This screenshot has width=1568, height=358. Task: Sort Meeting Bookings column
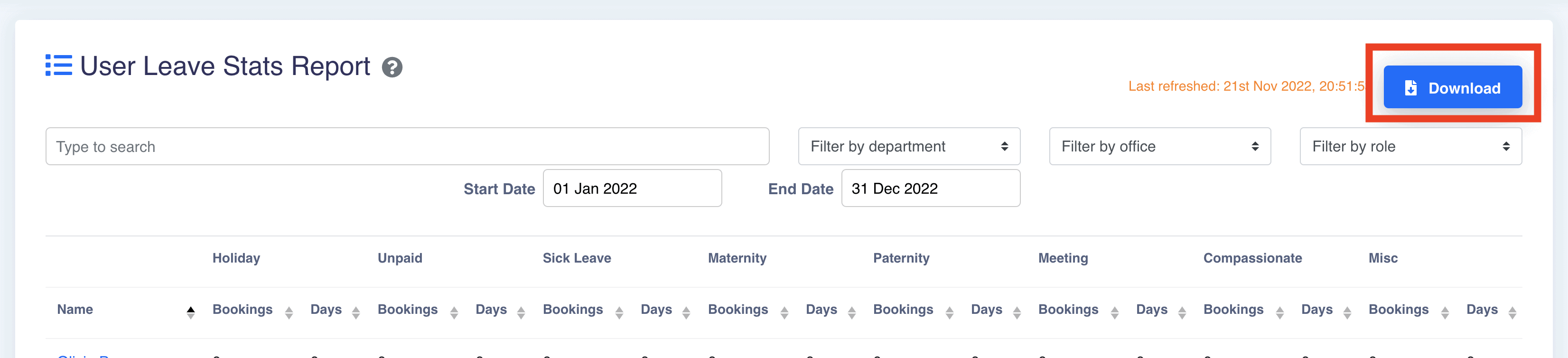point(1114,312)
